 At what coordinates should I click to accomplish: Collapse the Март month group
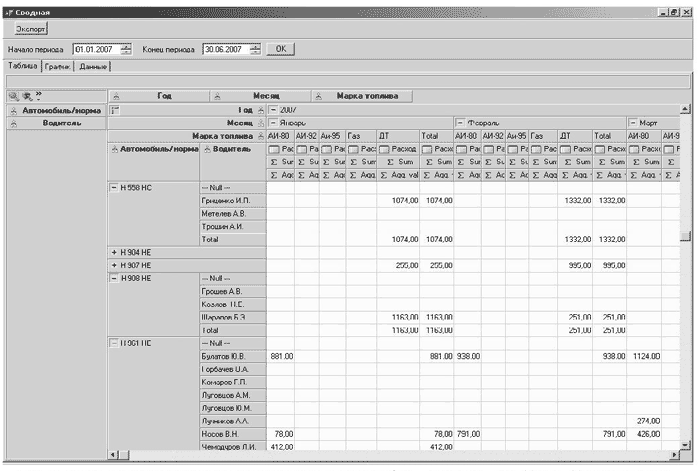click(x=633, y=123)
